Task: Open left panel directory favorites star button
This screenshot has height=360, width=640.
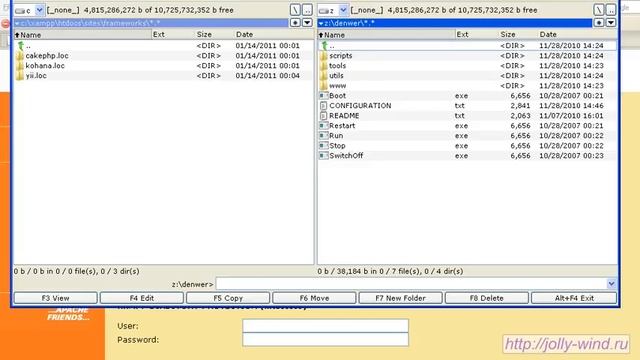Action: click(x=295, y=23)
